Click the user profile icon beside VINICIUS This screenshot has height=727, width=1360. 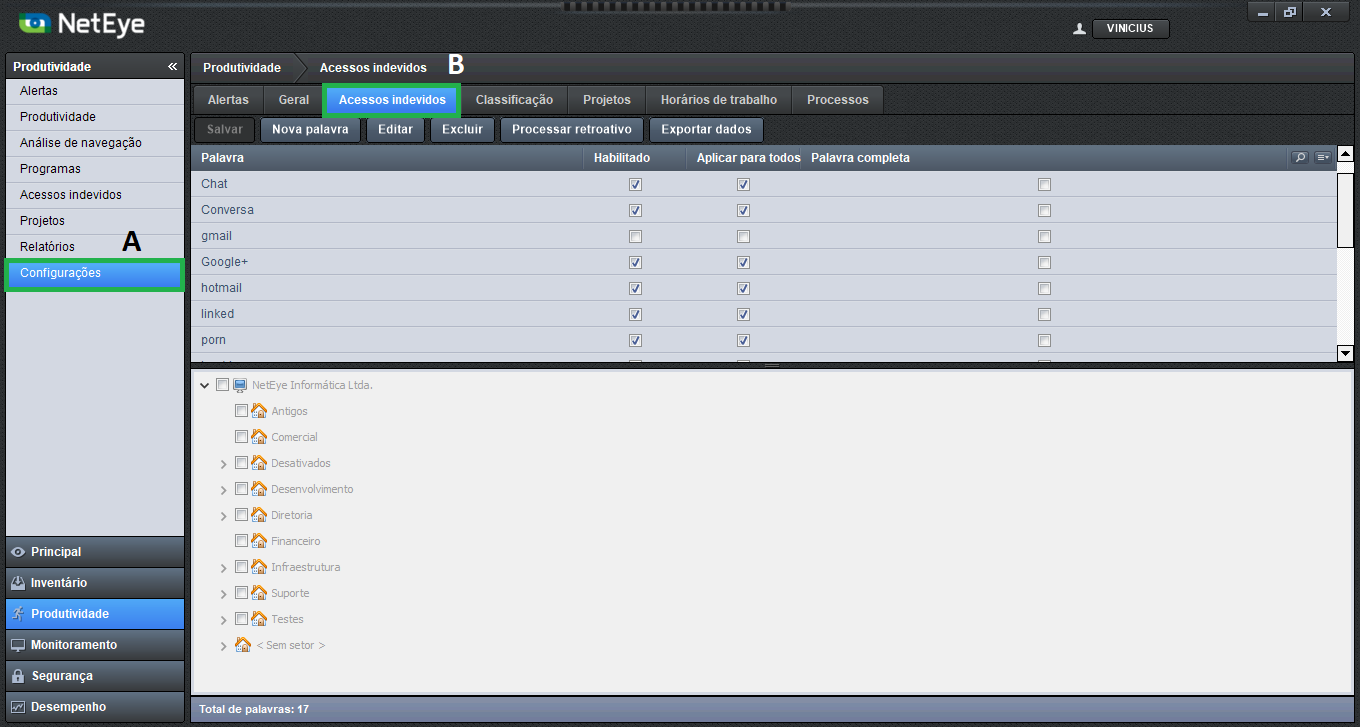point(1079,29)
